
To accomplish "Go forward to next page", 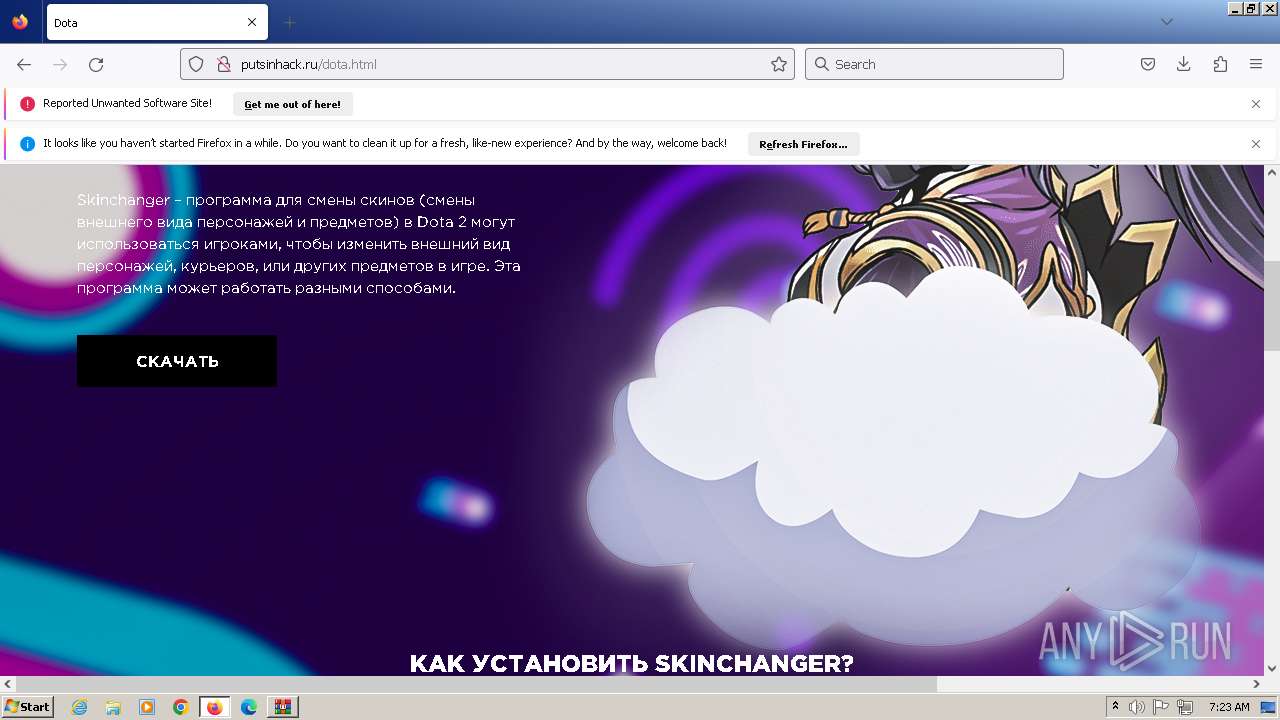I will pyautogui.click(x=60, y=64).
